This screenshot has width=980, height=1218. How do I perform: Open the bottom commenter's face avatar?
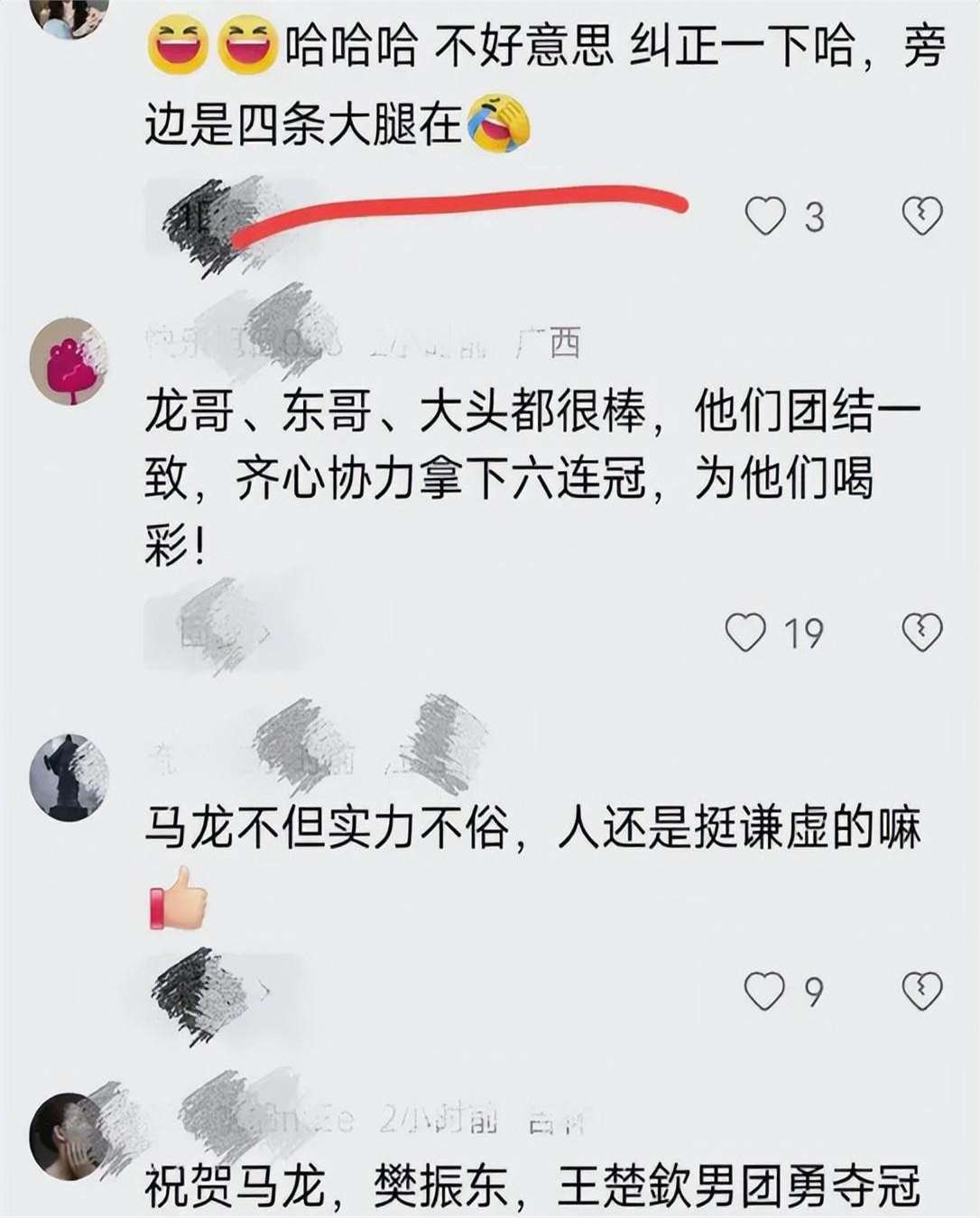pos(69,1136)
